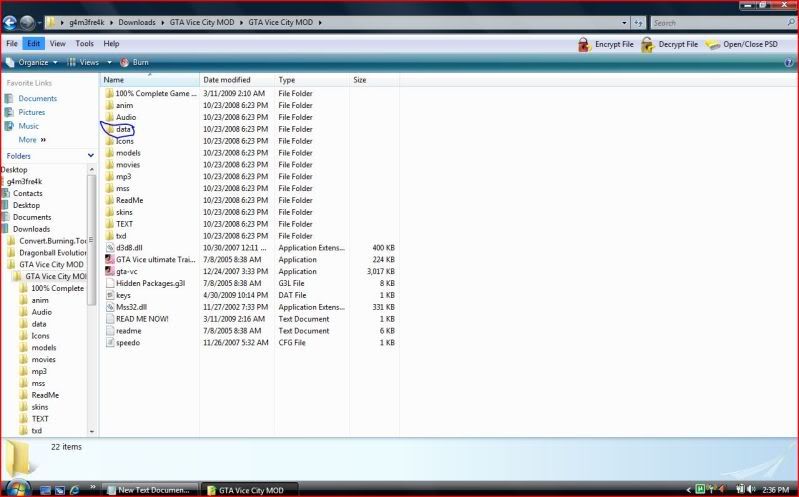The image size is (799, 497).
Task: Open the File menu
Action: 12,44
